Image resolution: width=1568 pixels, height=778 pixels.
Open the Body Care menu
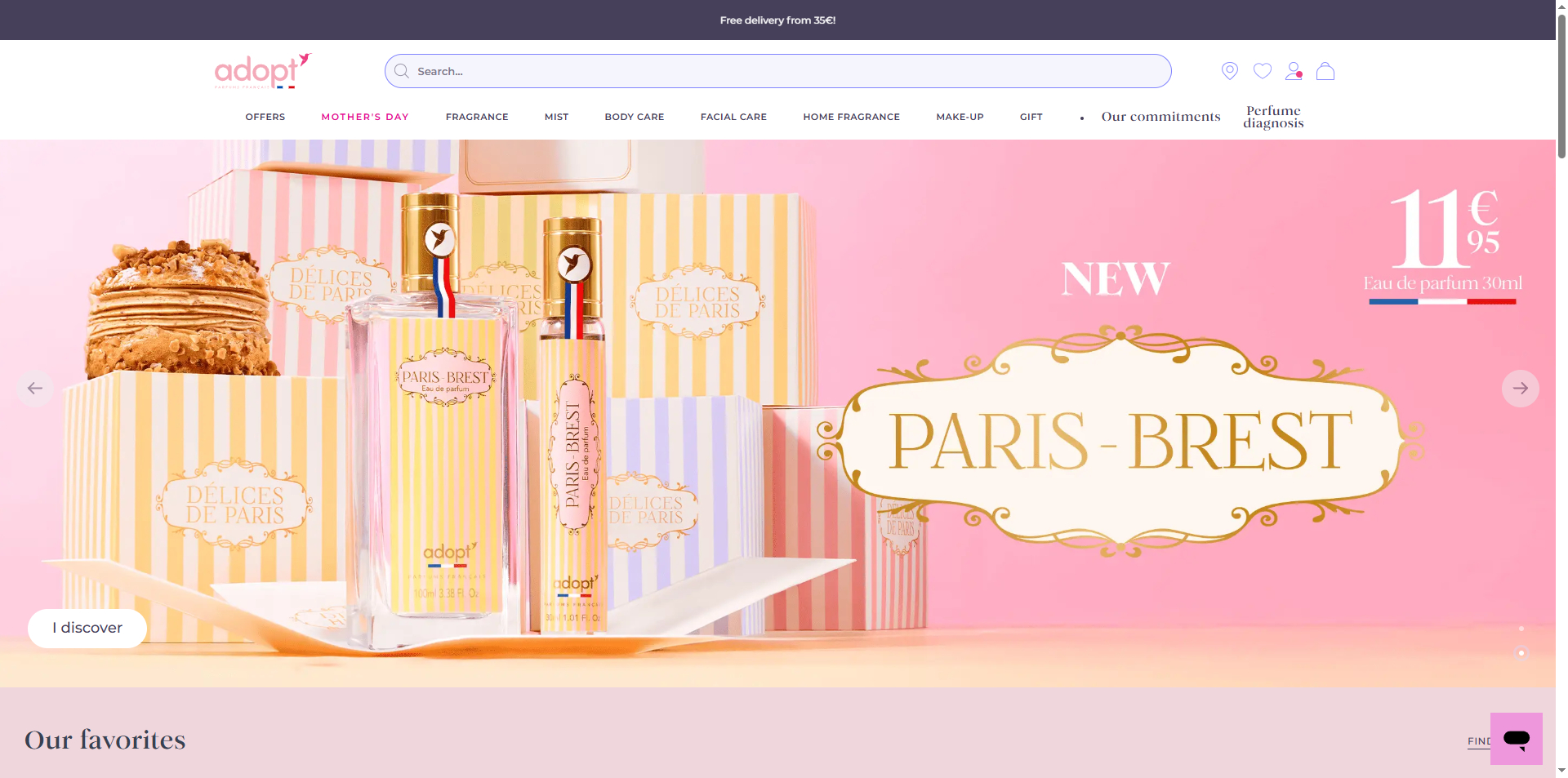coord(634,117)
